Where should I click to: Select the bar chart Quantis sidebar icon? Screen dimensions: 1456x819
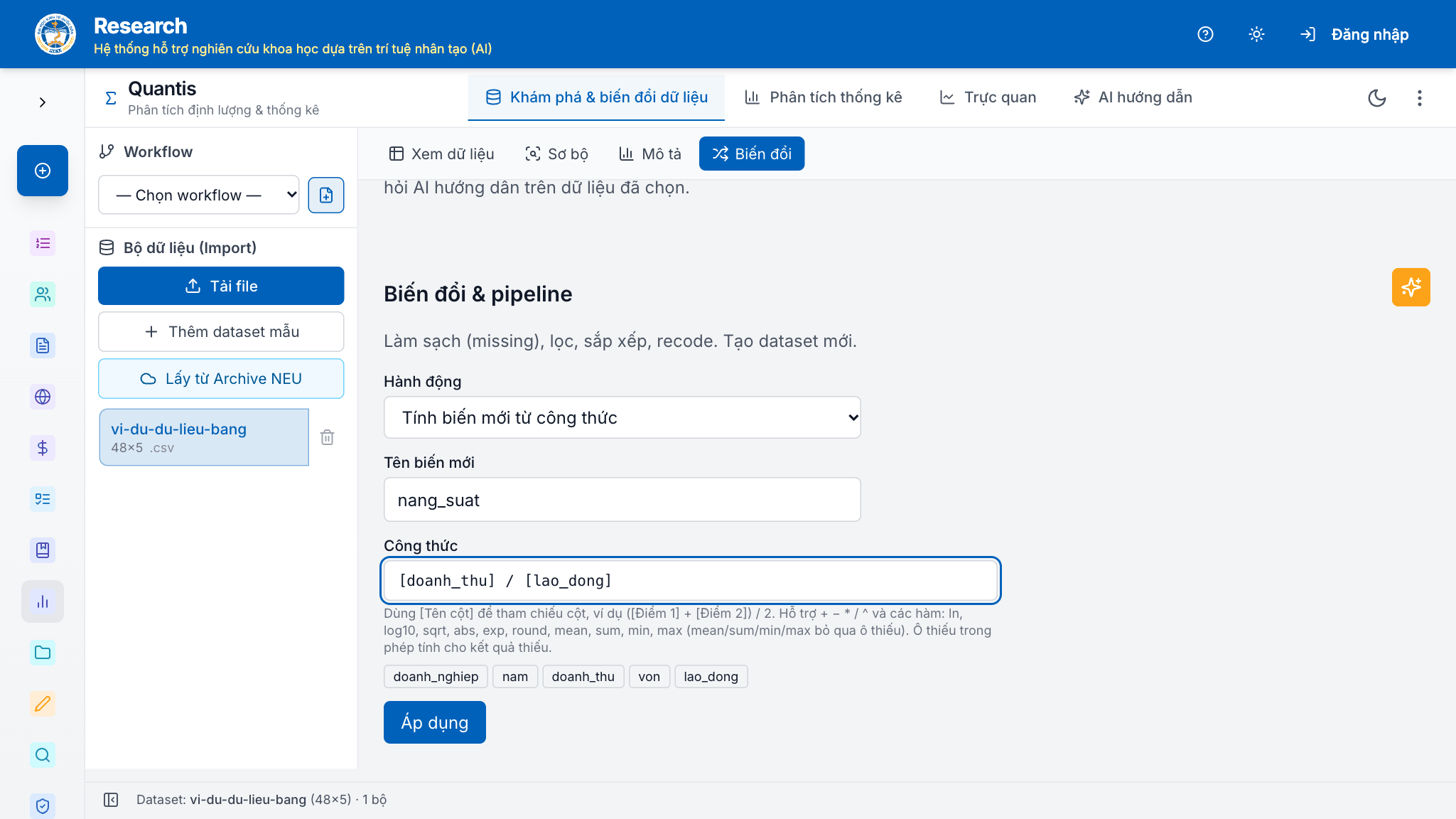pyautogui.click(x=43, y=601)
